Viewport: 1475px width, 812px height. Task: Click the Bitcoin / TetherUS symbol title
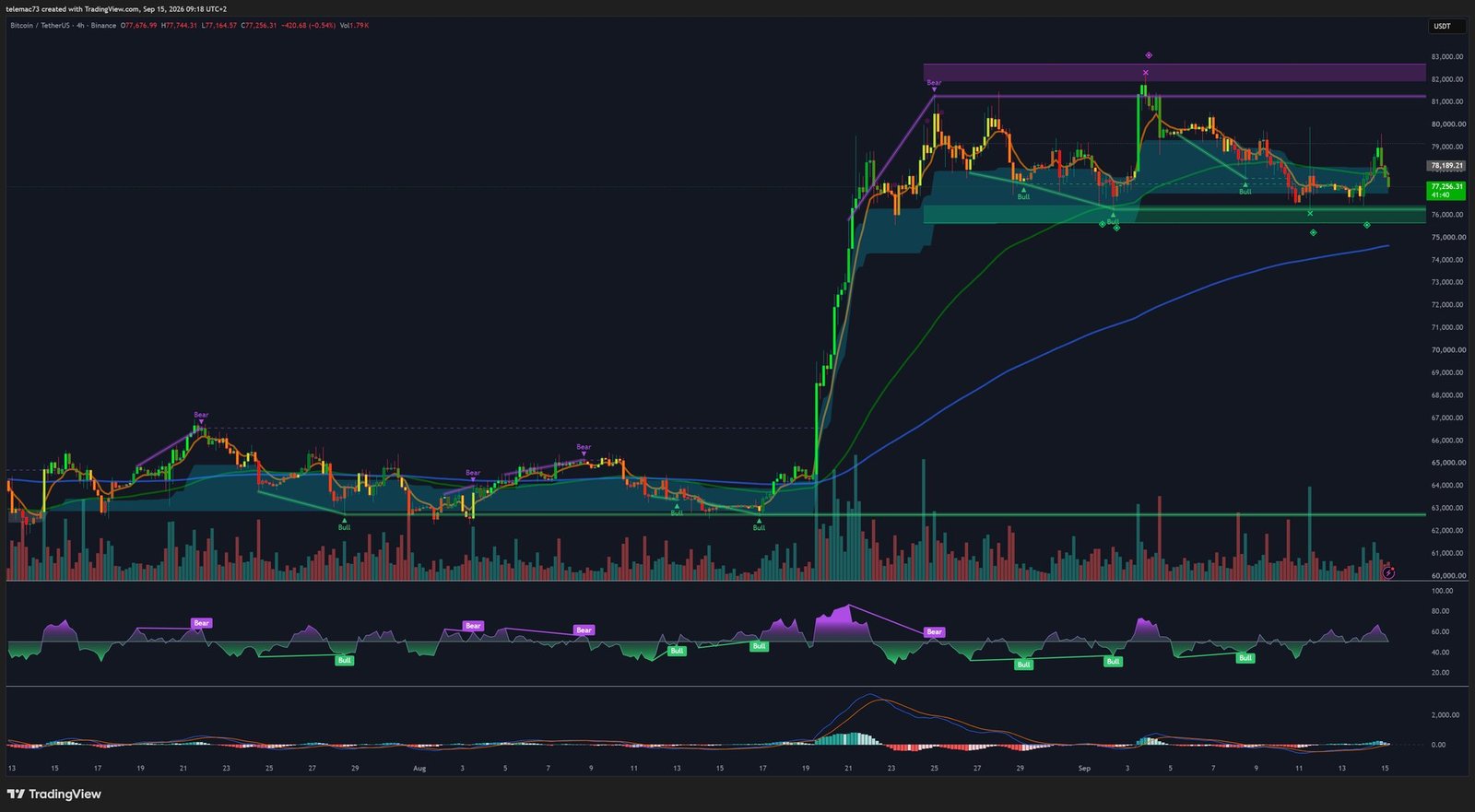(x=40, y=26)
